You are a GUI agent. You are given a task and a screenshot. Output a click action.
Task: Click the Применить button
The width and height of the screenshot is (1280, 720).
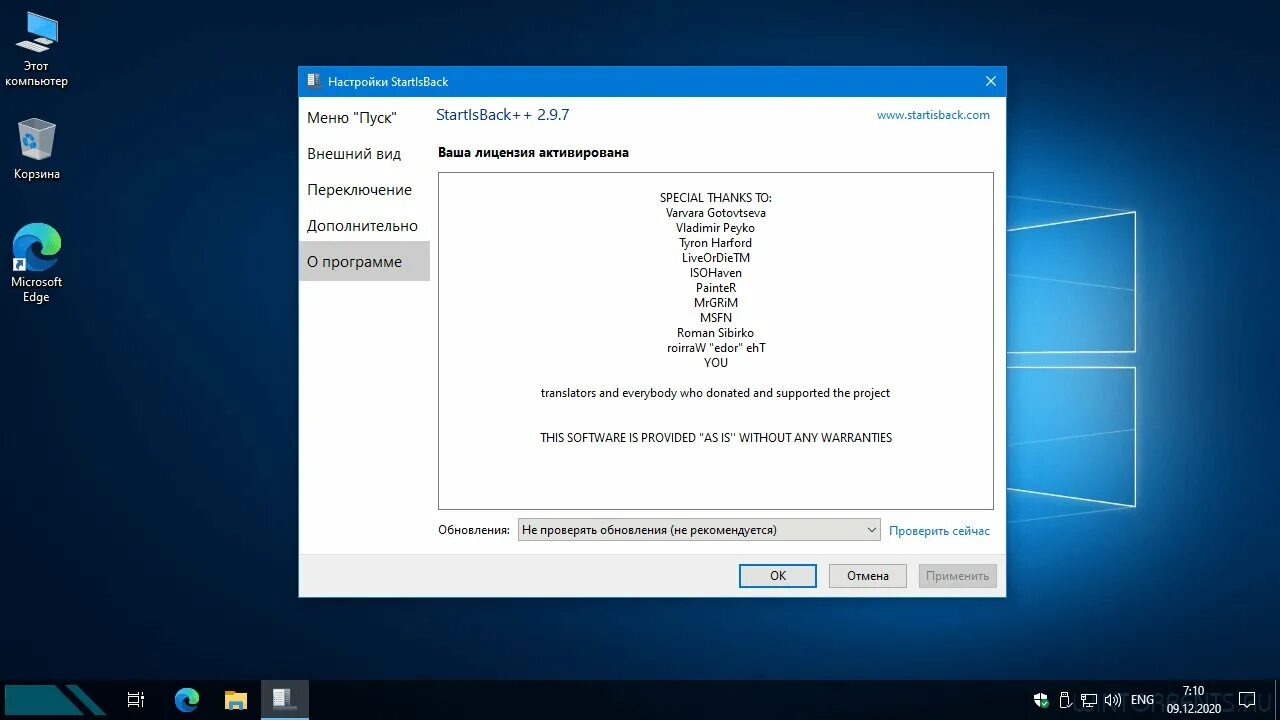pos(957,575)
